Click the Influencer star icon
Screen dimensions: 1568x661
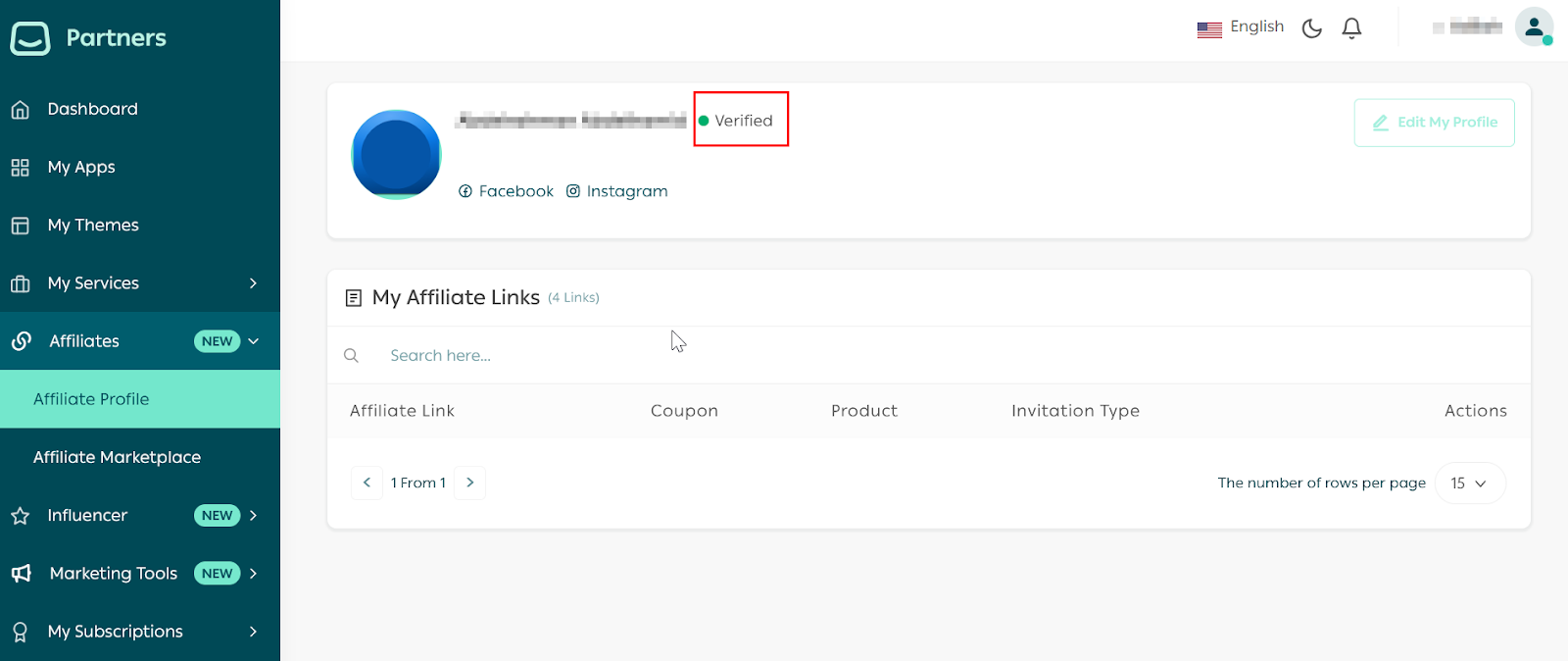(x=21, y=516)
